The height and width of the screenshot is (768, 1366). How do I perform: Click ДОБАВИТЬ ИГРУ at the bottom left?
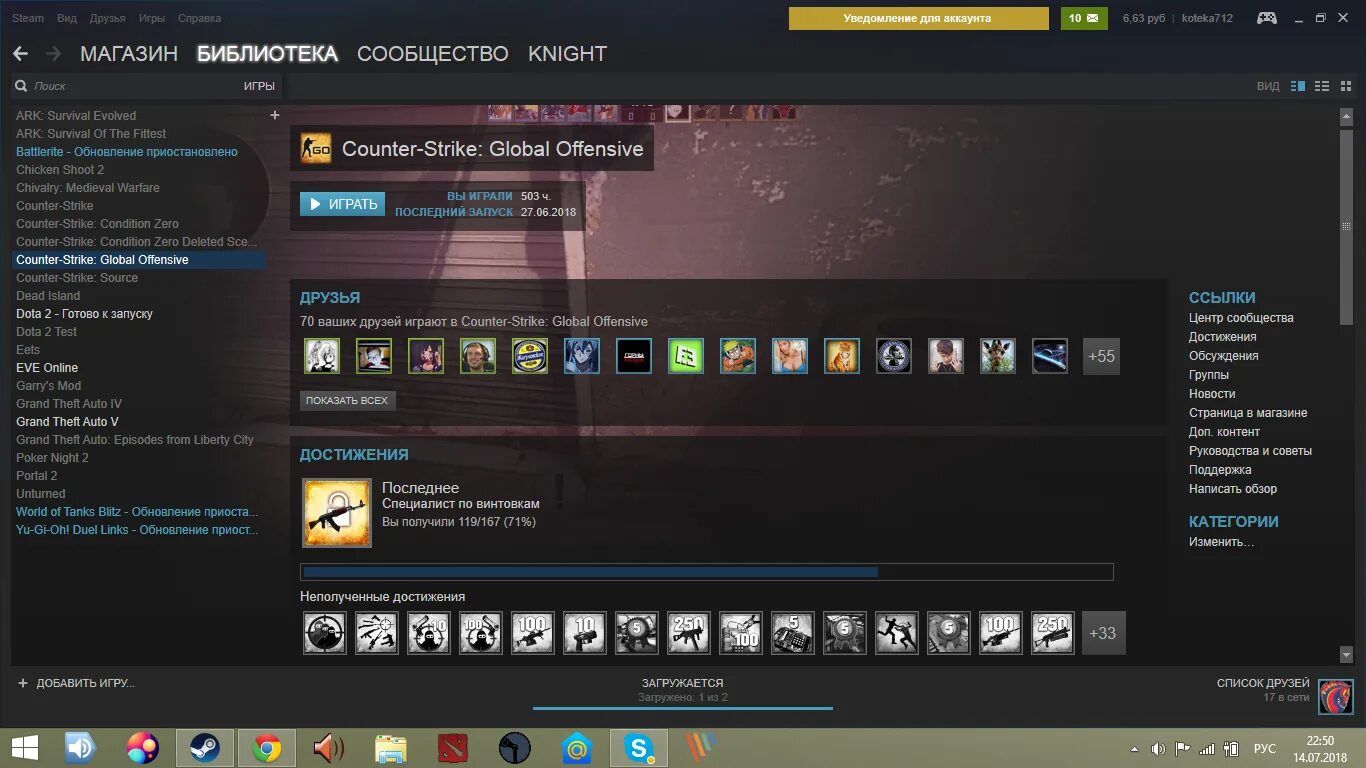pyautogui.click(x=76, y=683)
